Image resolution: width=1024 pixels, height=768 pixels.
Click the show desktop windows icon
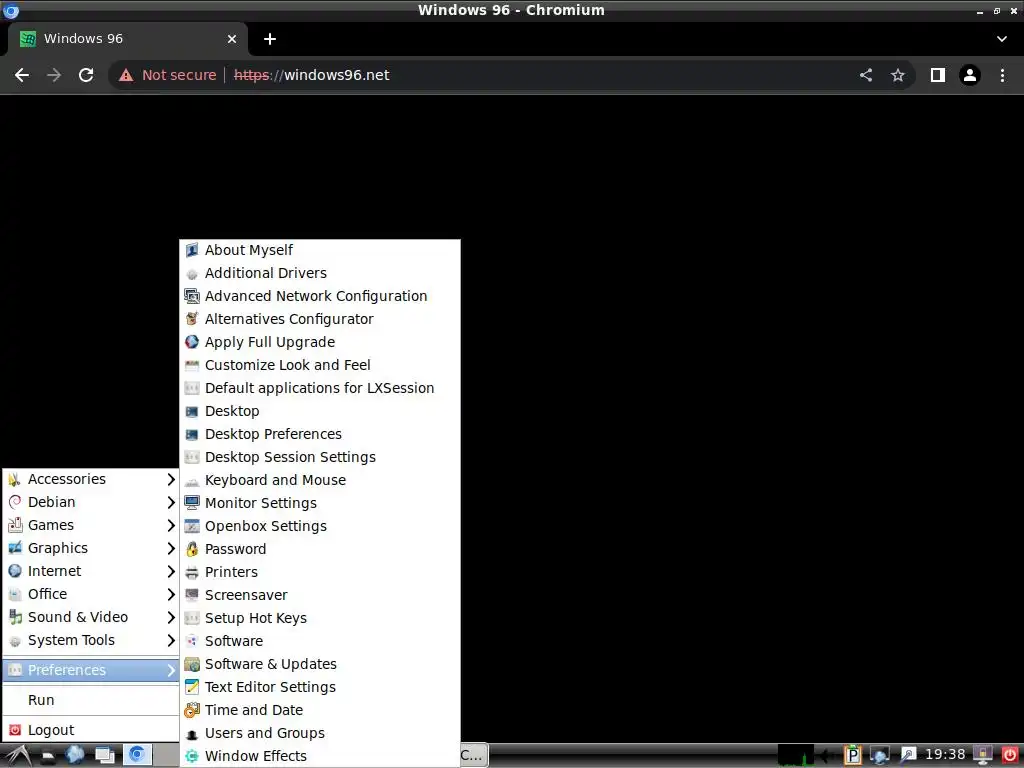(104, 756)
